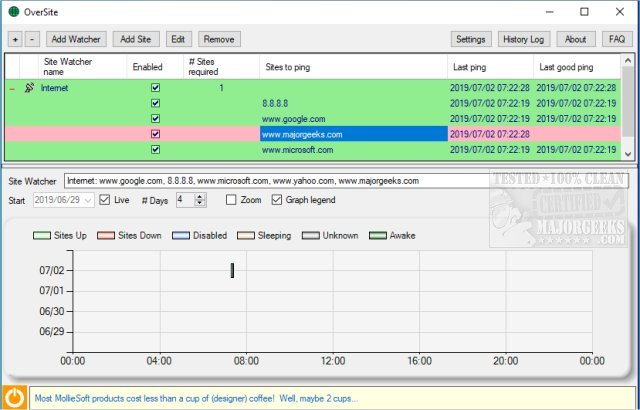The height and width of the screenshot is (410, 640).
Task: Click the Sites Up legend swatch
Action: [x=42, y=235]
